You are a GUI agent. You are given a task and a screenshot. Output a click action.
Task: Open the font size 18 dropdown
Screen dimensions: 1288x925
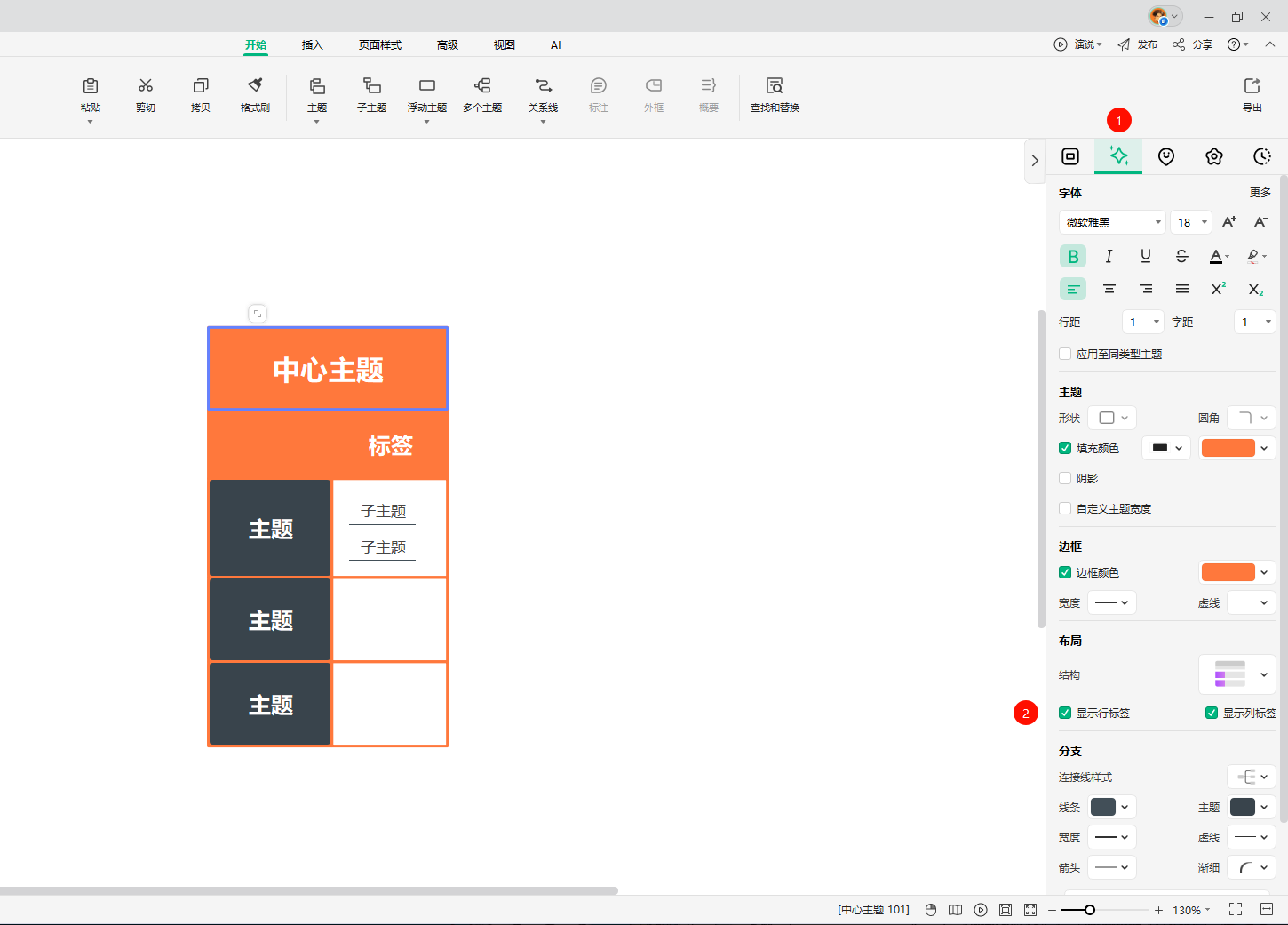pyautogui.click(x=1191, y=222)
